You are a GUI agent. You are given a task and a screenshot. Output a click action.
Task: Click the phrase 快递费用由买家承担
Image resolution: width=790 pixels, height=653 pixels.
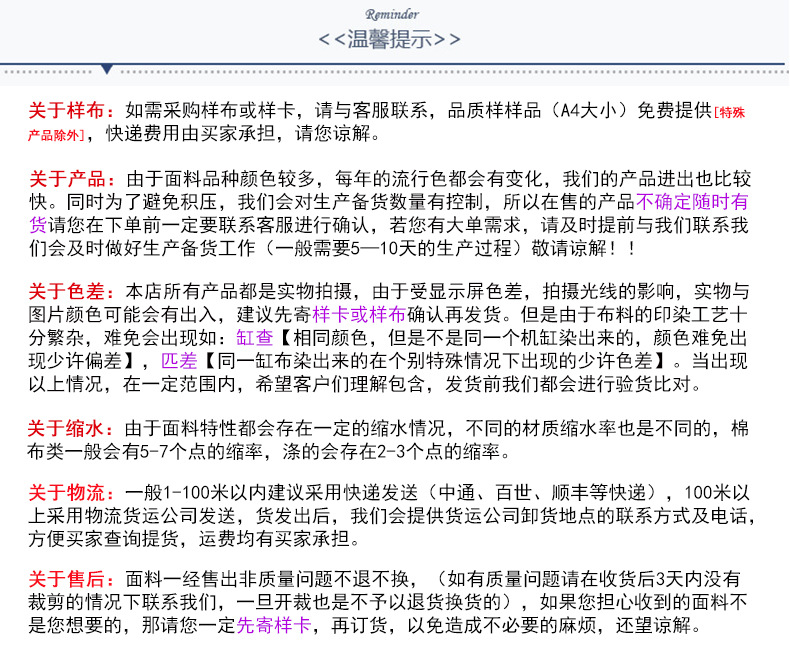[190, 134]
